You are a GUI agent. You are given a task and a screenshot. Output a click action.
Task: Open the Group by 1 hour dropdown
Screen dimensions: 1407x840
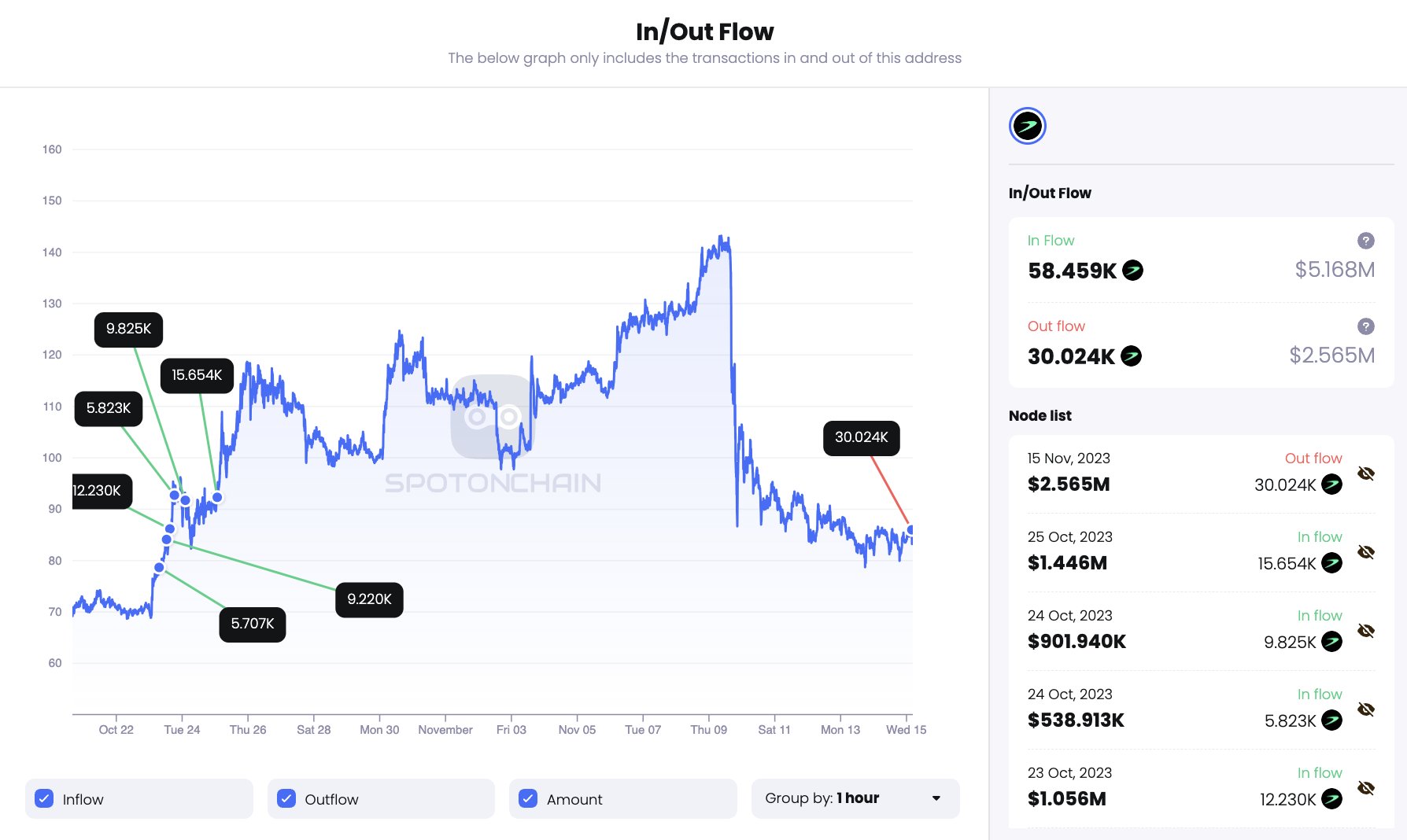pos(855,798)
